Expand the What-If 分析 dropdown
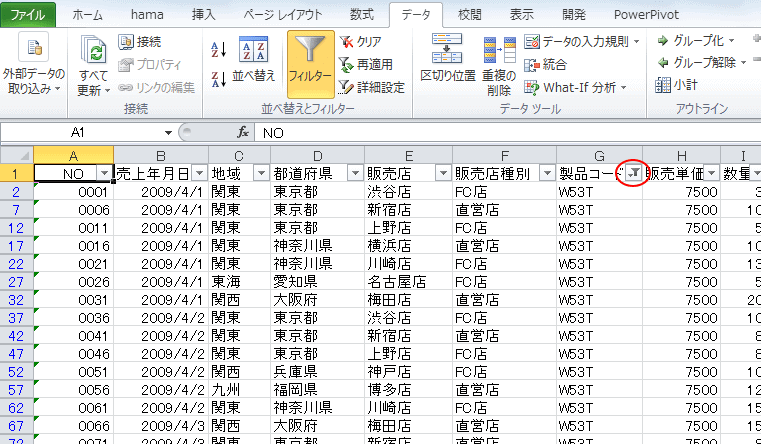Screen dimensions: 761x444 click(578, 87)
